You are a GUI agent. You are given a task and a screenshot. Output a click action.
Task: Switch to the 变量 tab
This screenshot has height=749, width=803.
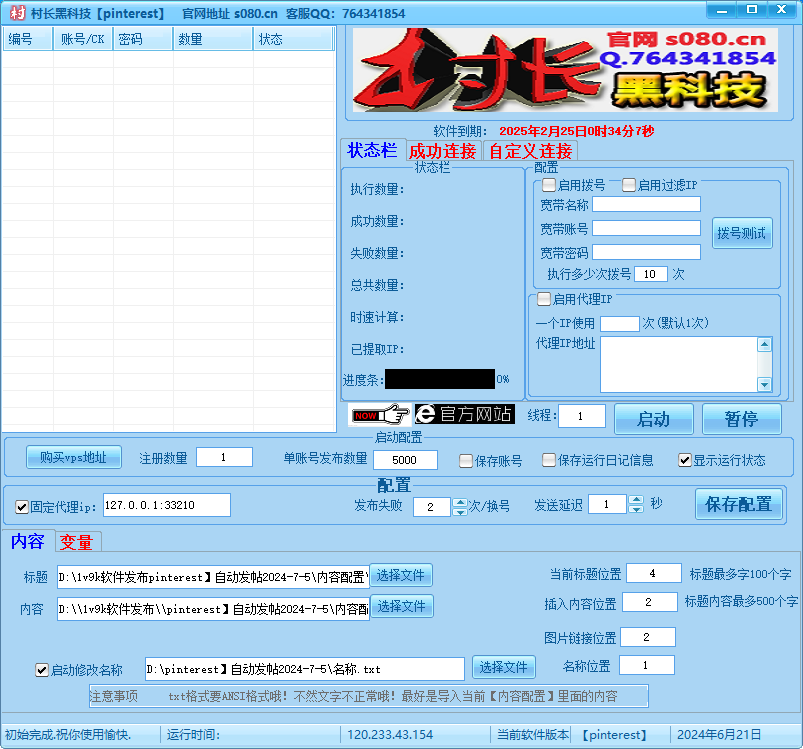click(x=76, y=542)
